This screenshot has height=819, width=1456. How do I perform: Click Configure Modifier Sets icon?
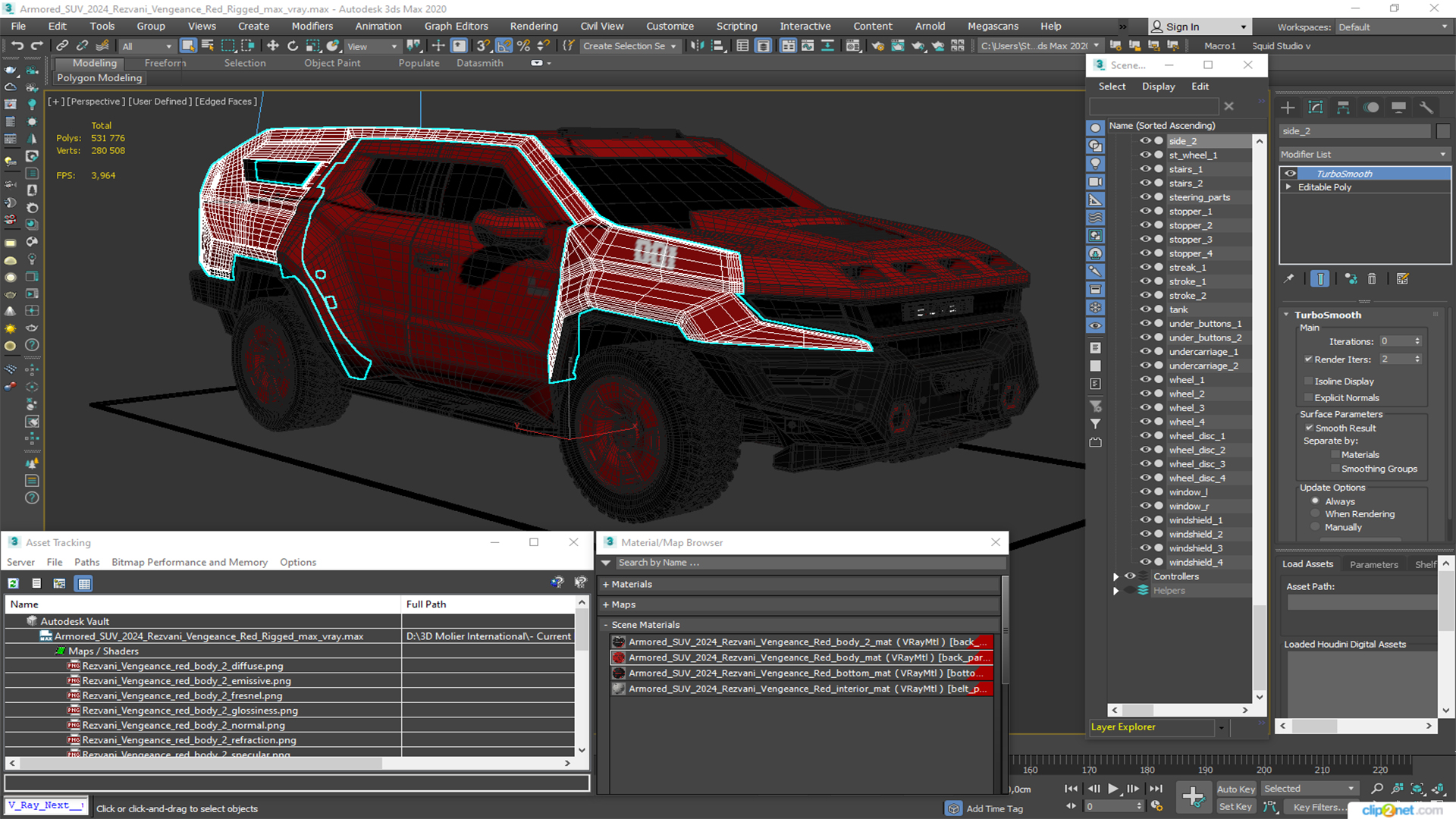coord(1402,279)
